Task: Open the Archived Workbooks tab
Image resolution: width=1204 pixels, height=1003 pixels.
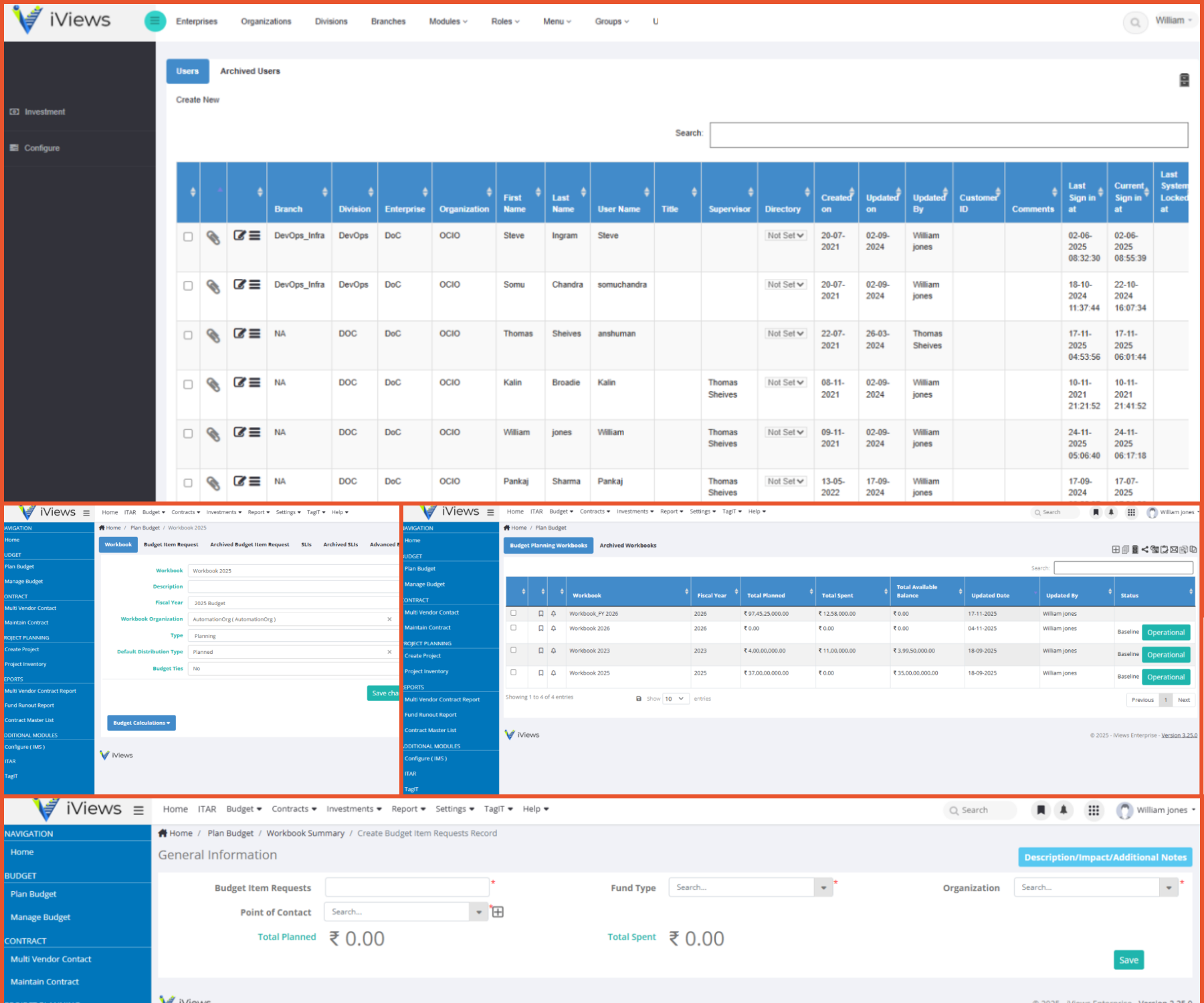Action: [628, 546]
